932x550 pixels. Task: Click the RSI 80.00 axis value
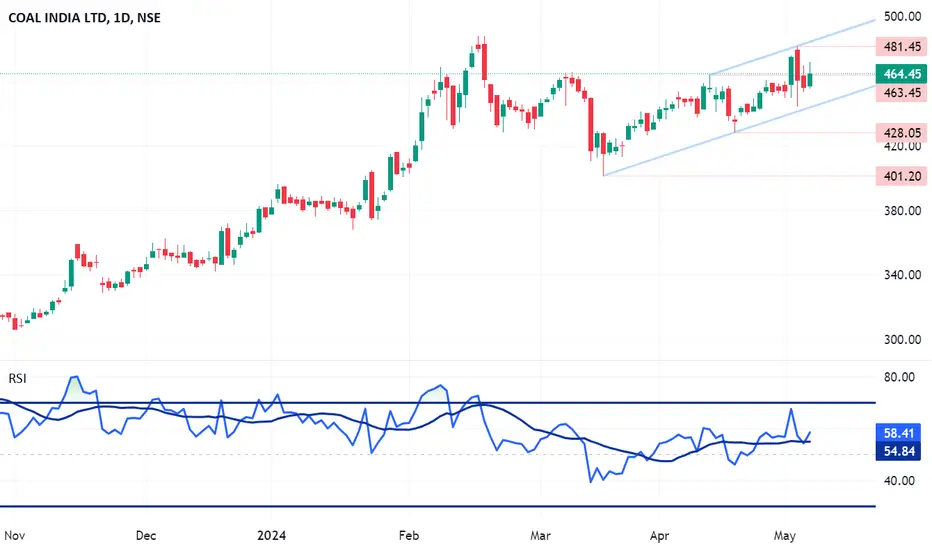pyautogui.click(x=899, y=377)
